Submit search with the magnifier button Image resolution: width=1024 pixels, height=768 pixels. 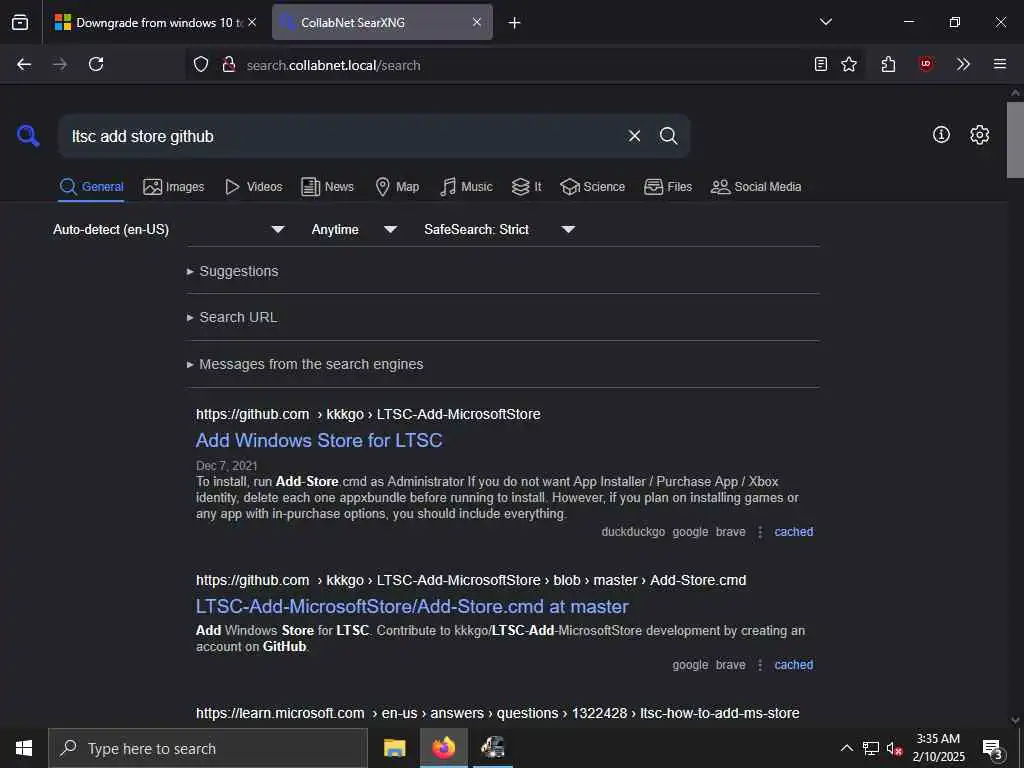click(668, 136)
